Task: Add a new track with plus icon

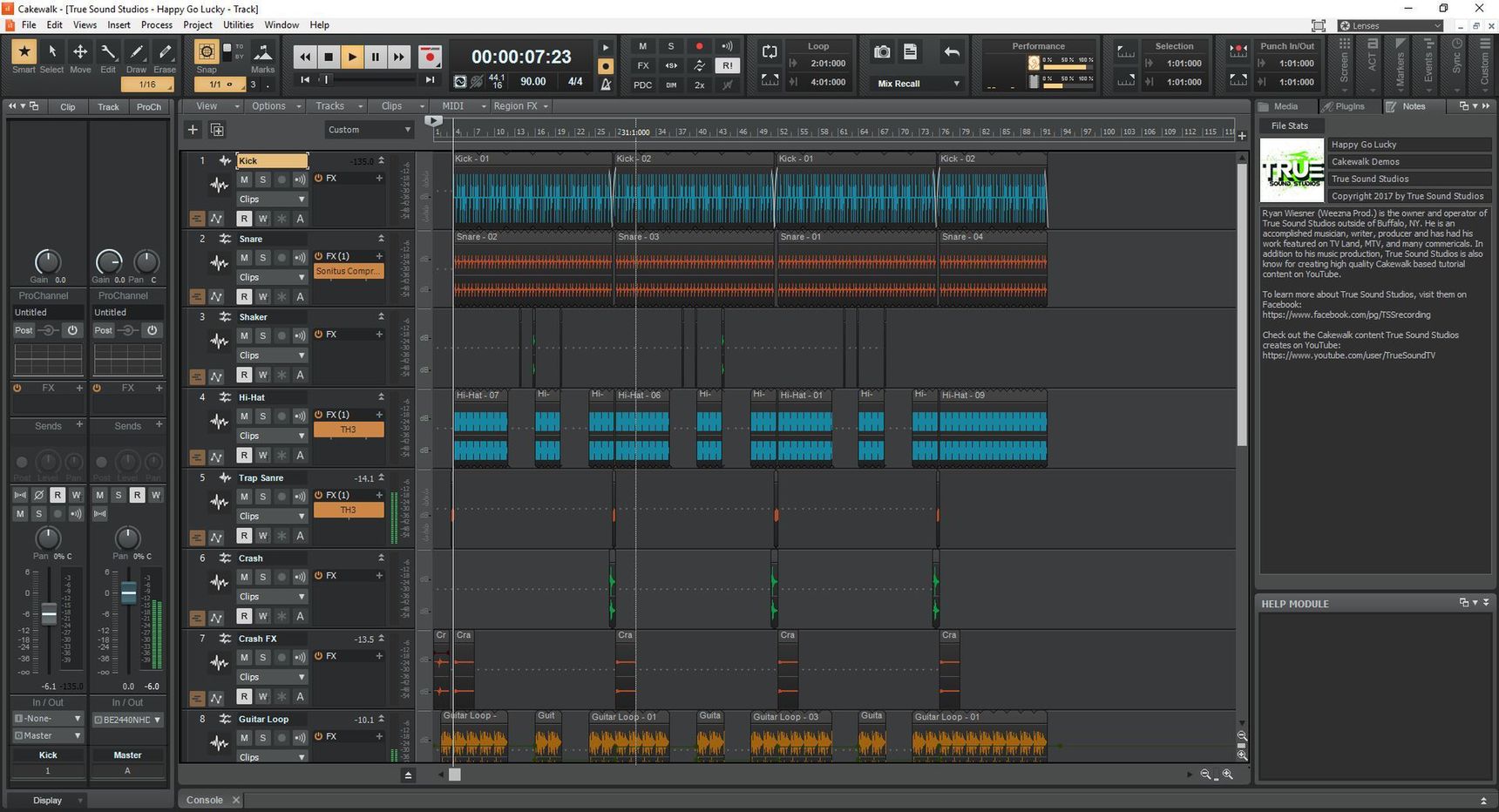Action: 193,130
